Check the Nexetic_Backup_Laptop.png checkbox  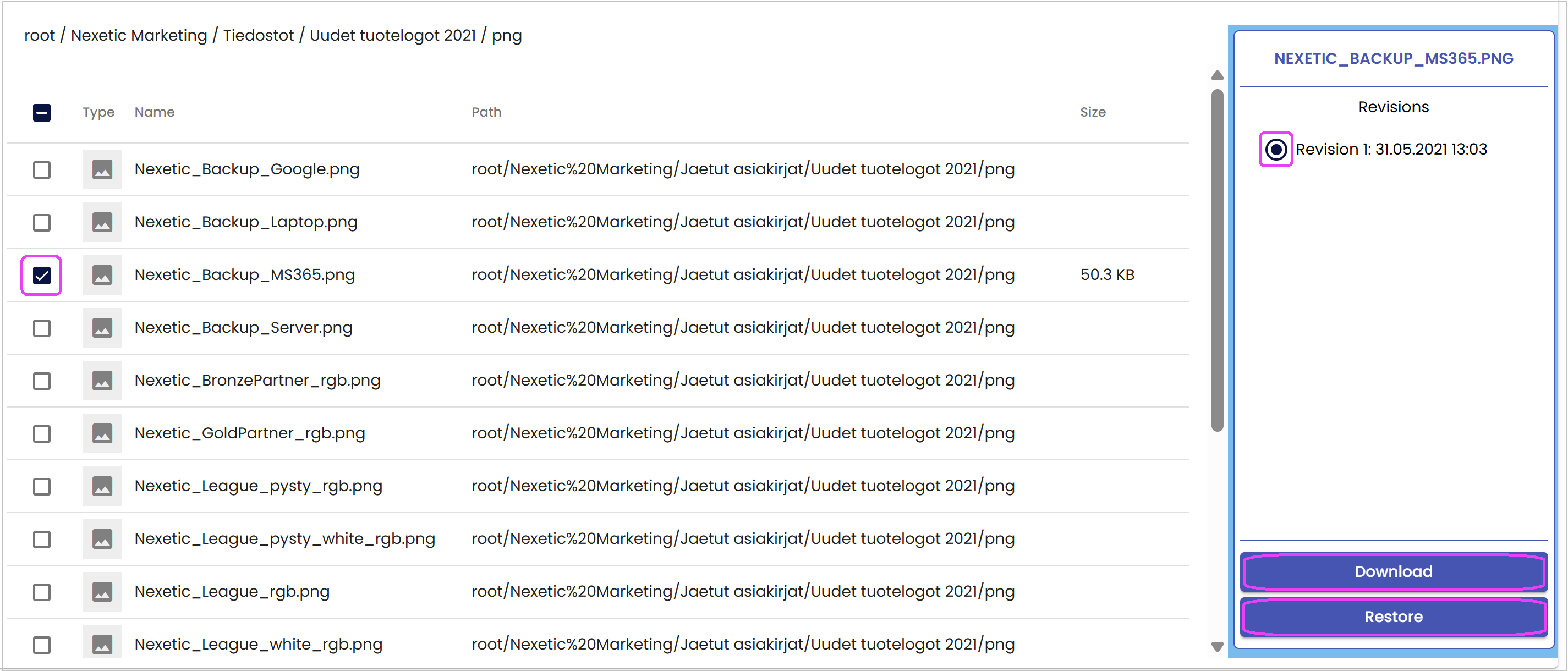41,223
